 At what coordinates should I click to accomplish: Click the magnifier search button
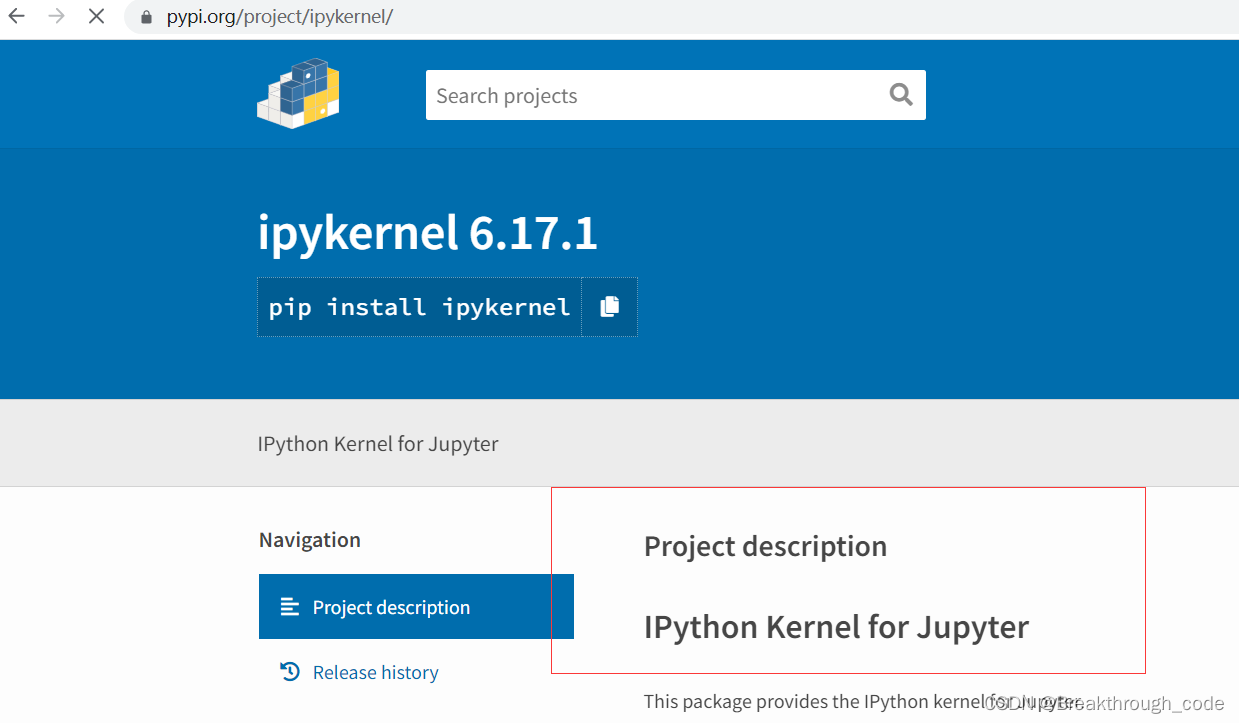[901, 95]
